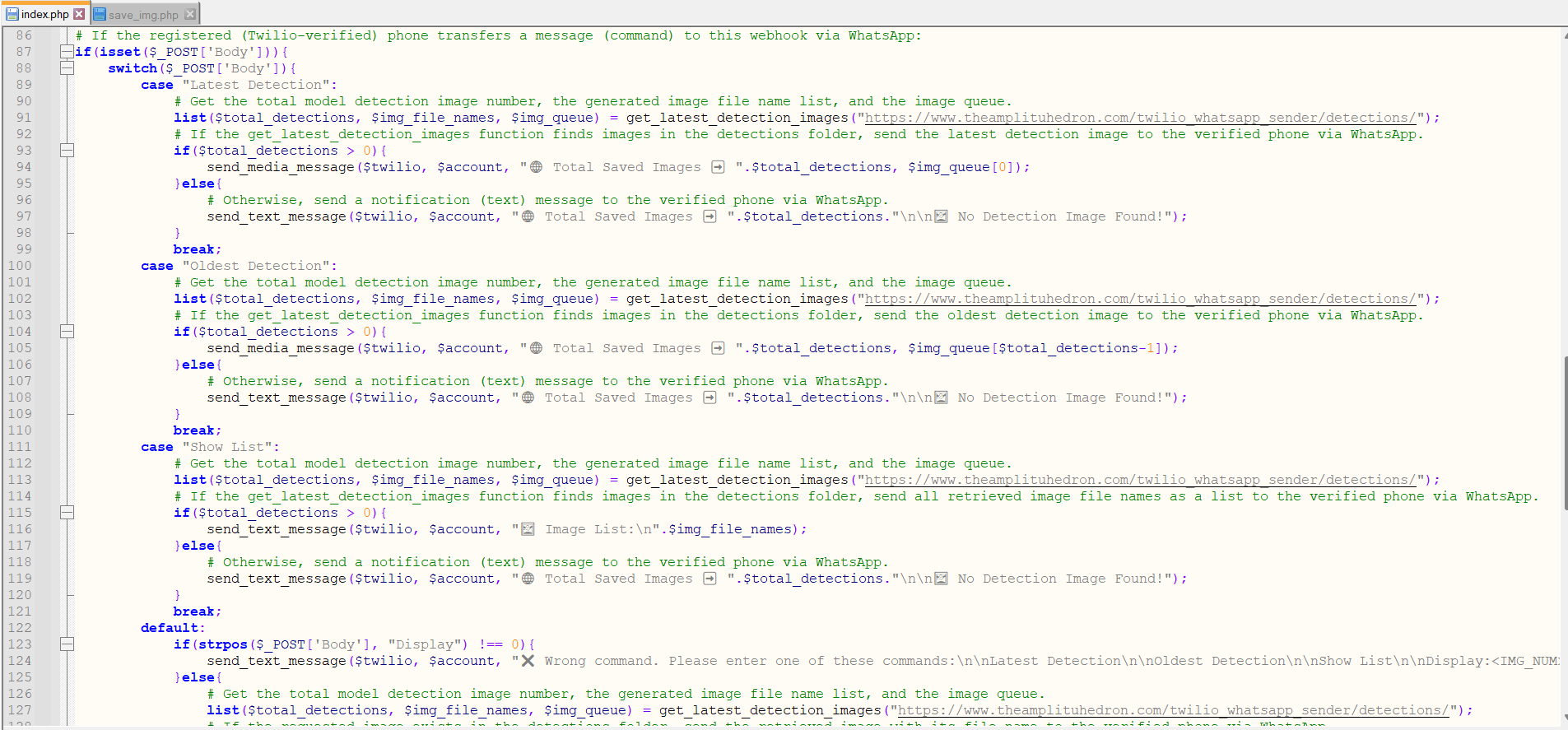Collapse the switch block at line 88
Screen dimensions: 1568x730
pos(67,68)
